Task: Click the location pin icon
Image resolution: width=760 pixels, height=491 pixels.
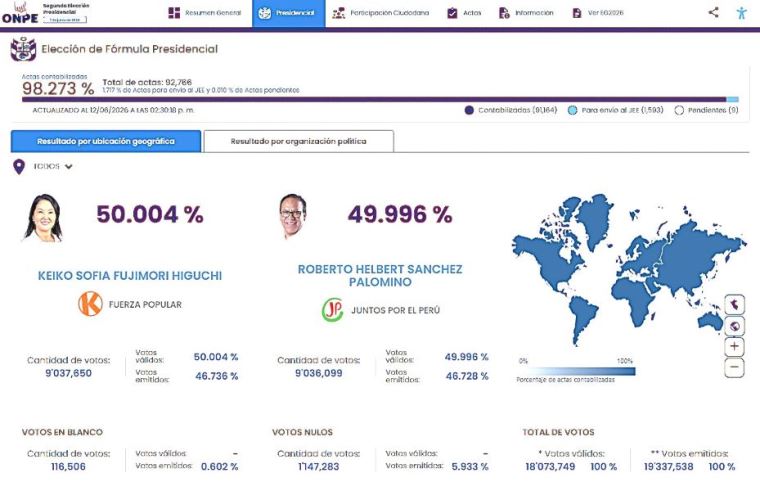Action: [18, 167]
